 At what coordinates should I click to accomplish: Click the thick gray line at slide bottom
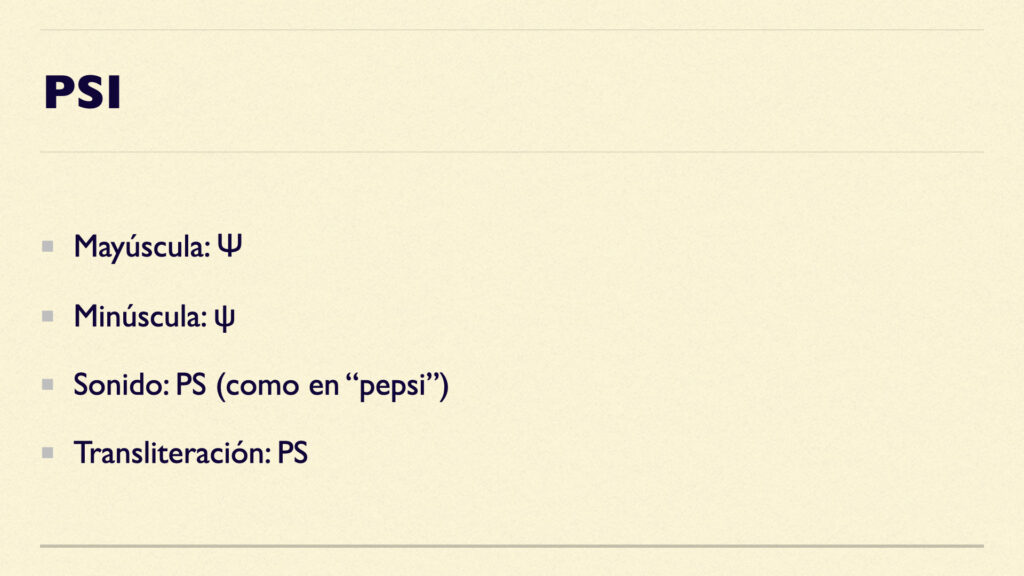pyautogui.click(x=511, y=546)
